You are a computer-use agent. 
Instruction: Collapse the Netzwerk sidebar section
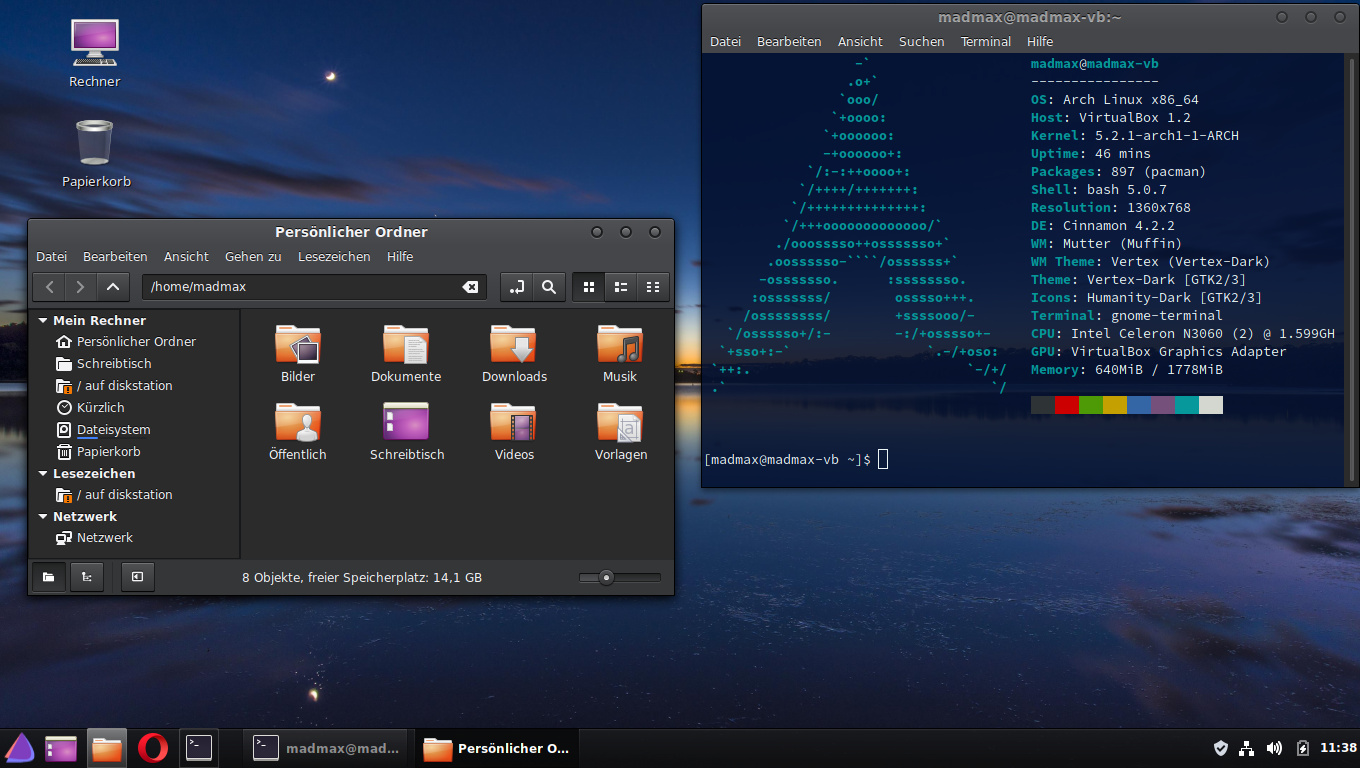43,517
